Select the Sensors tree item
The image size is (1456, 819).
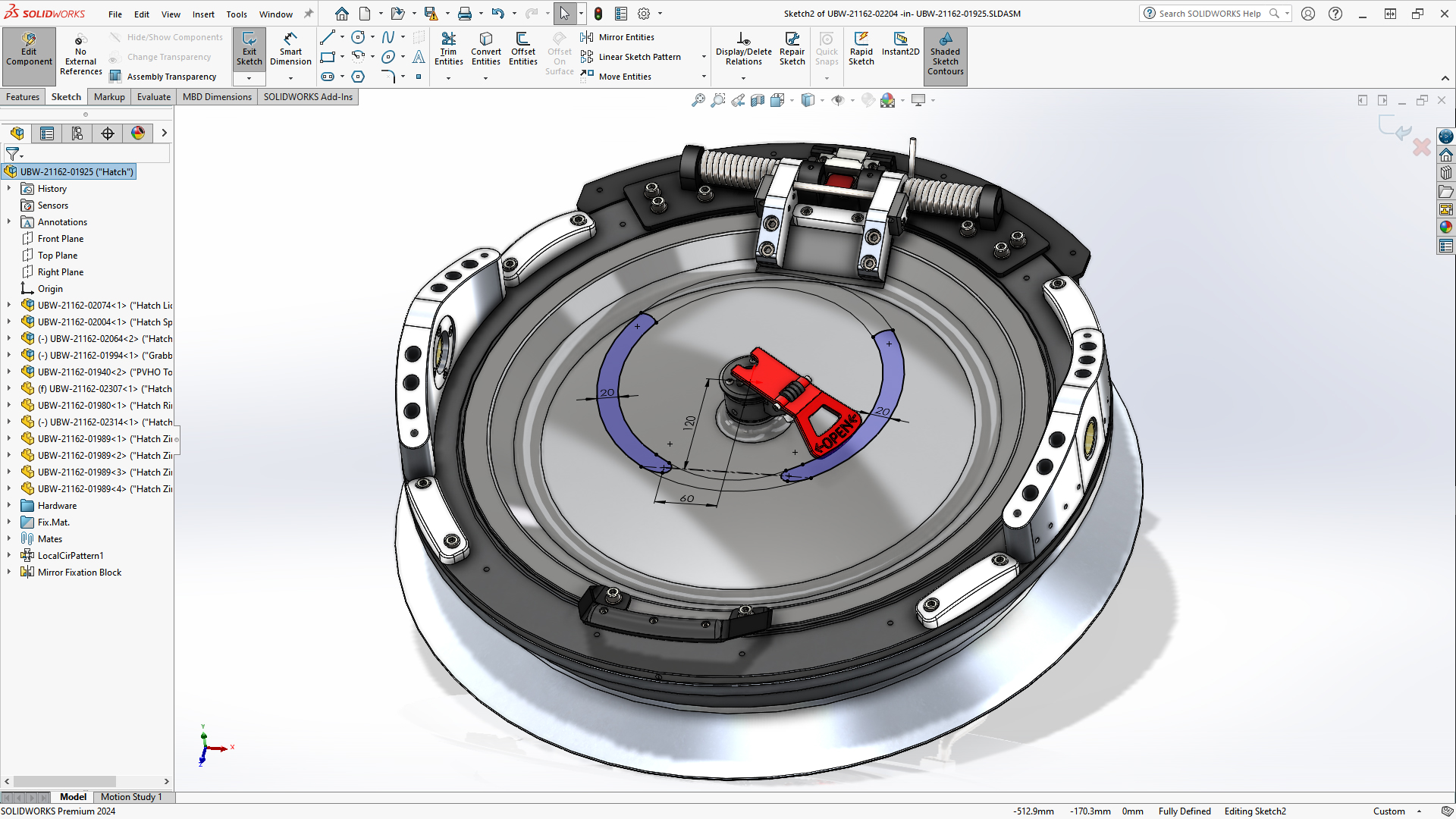tap(52, 205)
